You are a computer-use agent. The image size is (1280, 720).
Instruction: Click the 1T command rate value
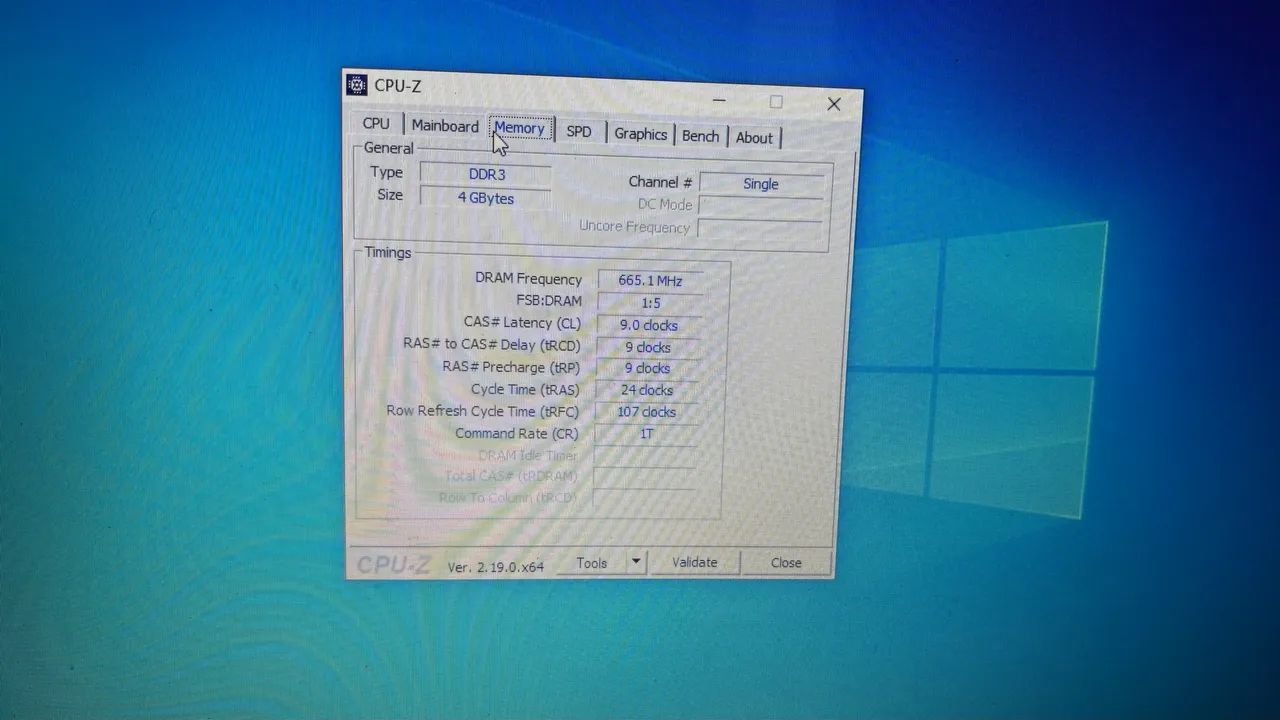coord(646,434)
